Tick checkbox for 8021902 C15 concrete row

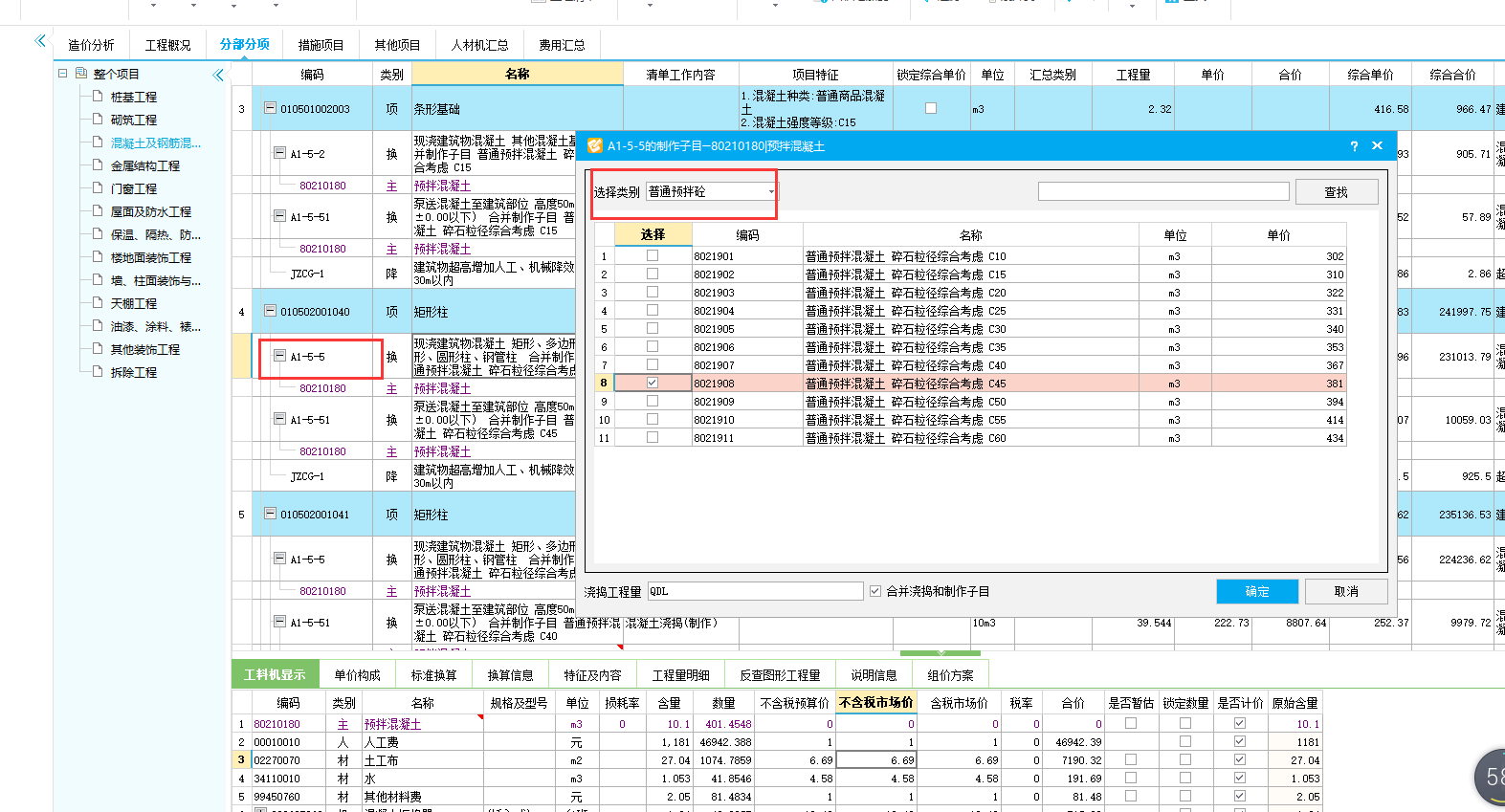click(x=653, y=274)
